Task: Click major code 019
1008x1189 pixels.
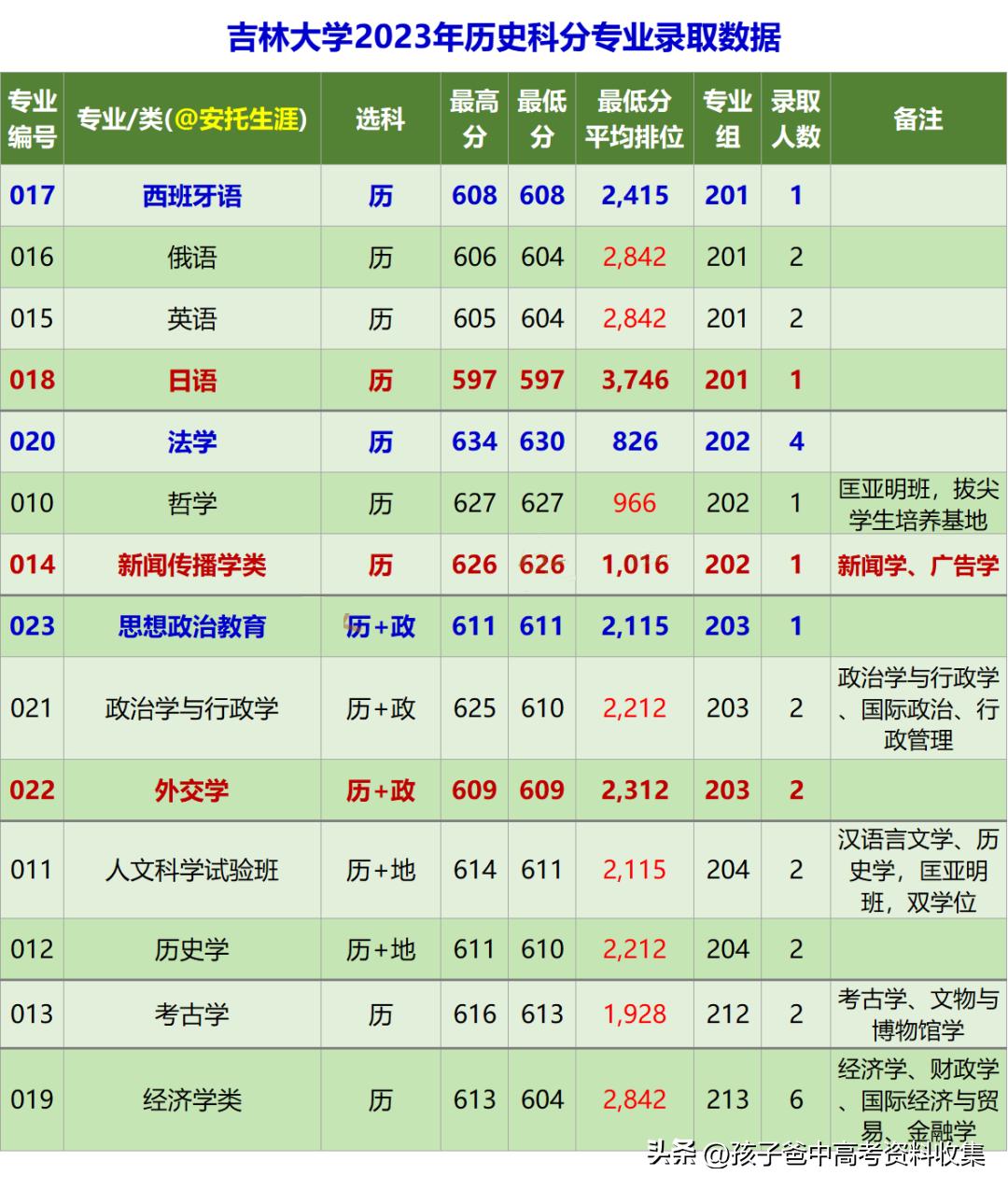Action: (33, 1100)
